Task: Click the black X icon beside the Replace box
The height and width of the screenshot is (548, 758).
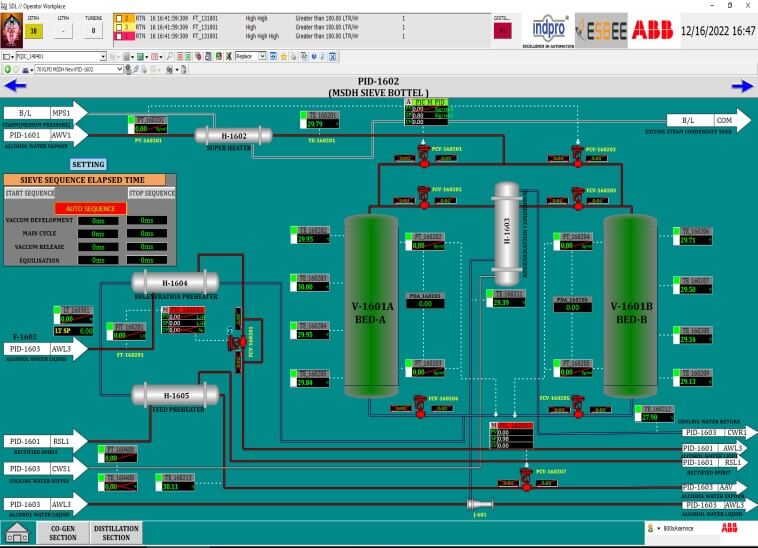Action: [x=229, y=57]
